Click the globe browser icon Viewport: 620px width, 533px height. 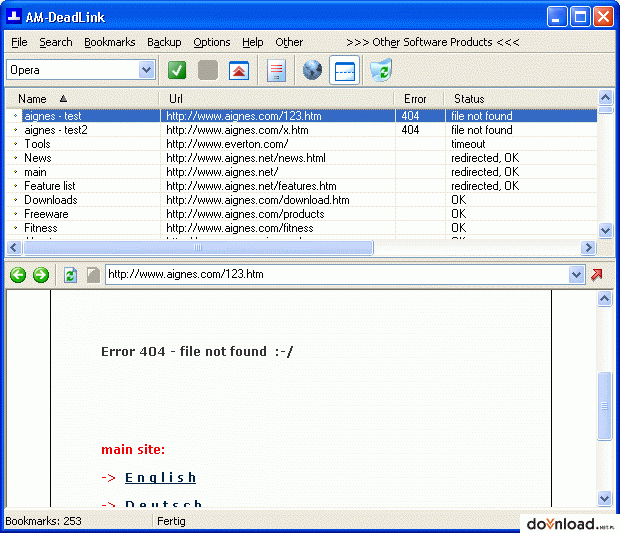(x=312, y=70)
